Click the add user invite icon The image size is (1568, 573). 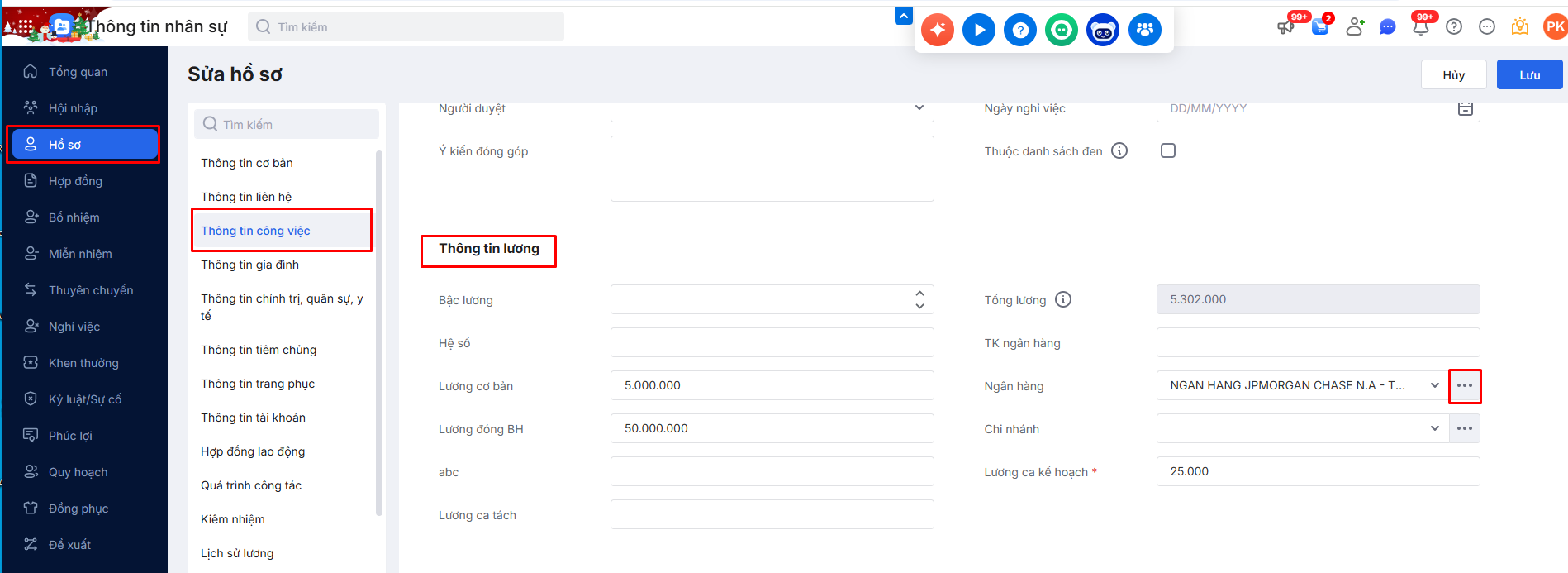(x=1355, y=26)
